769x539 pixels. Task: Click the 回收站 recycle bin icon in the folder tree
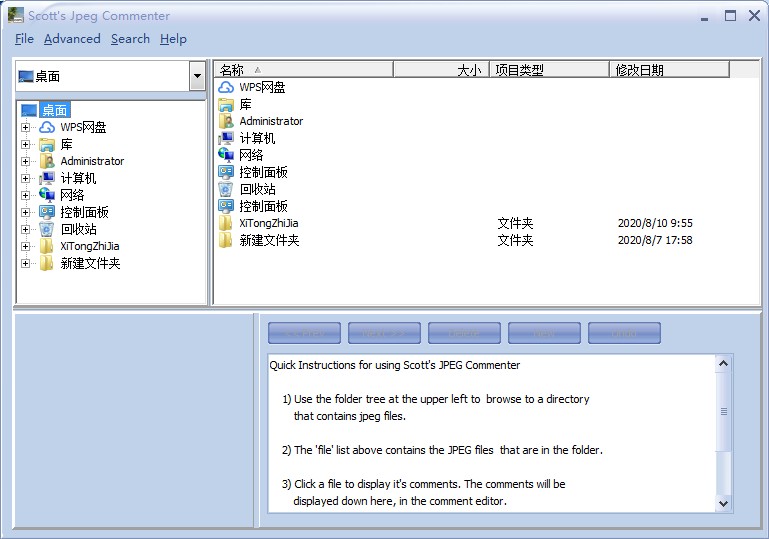[47, 230]
